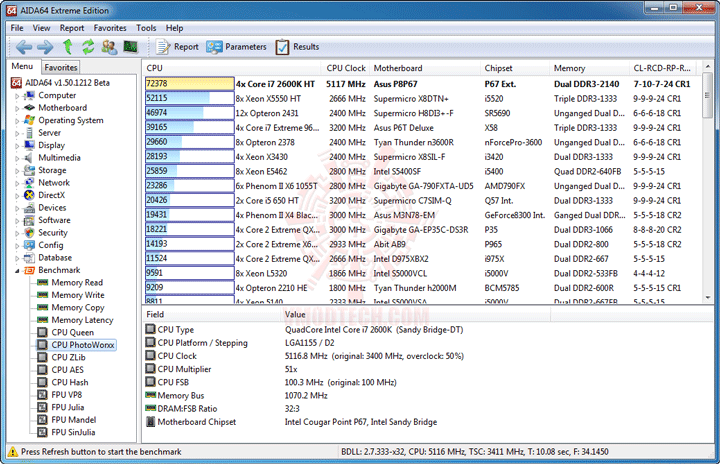Select the CPU AES benchmark

pyautogui.click(x=68, y=370)
